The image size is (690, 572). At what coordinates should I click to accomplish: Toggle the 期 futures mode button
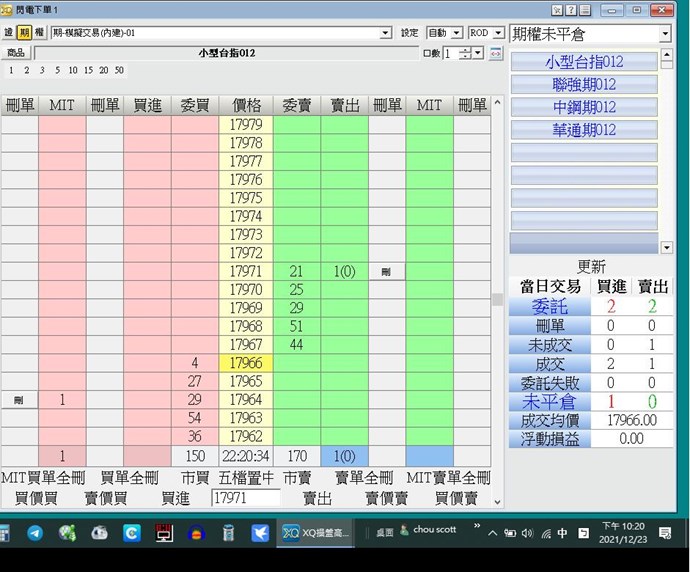24,33
